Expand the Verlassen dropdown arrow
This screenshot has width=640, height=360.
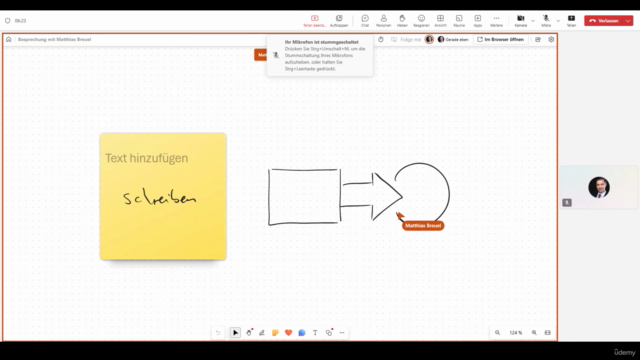(628, 21)
